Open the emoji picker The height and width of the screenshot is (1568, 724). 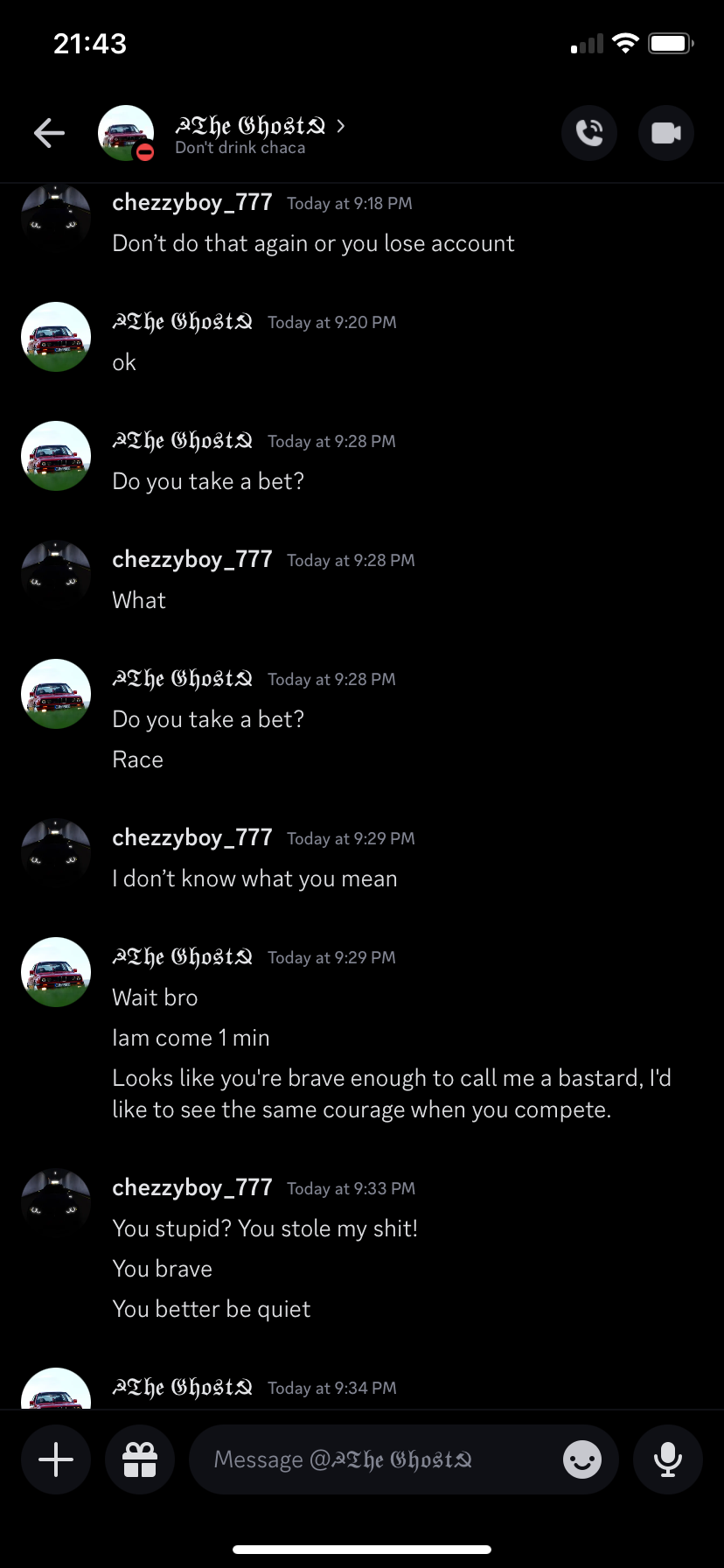[582, 1459]
